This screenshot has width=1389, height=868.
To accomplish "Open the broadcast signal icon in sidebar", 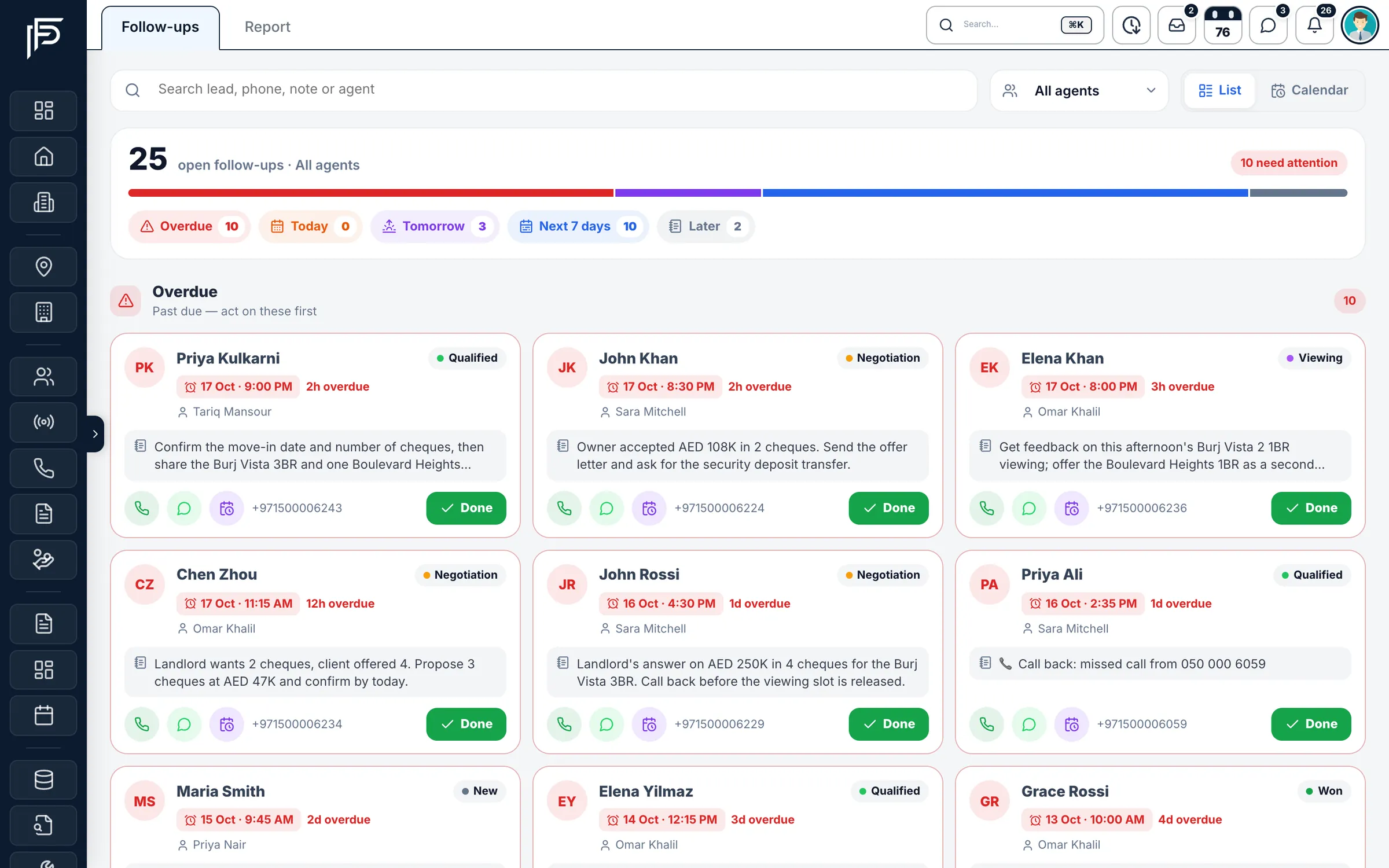I will [43, 422].
